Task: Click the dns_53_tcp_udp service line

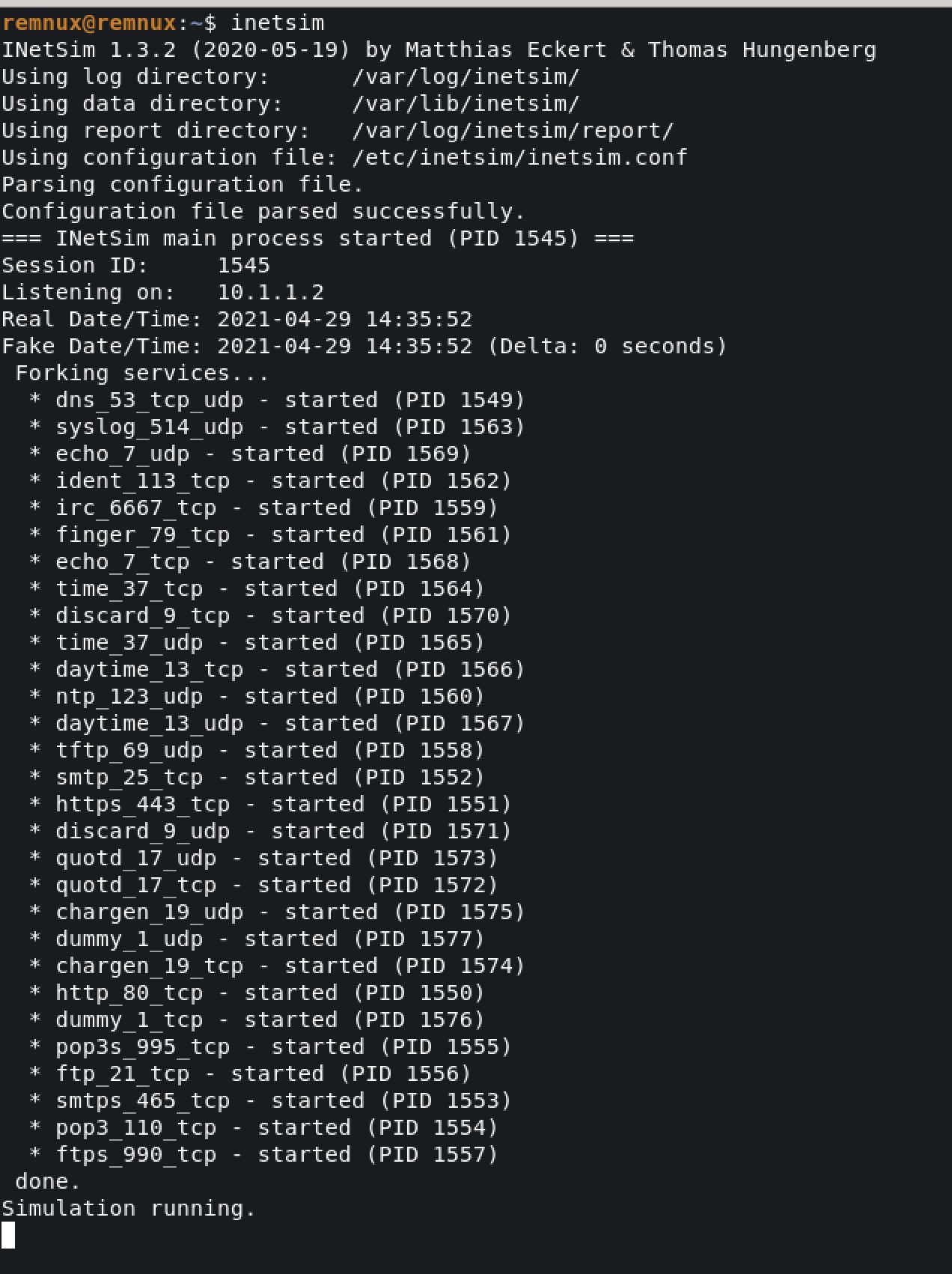Action: (x=150, y=400)
